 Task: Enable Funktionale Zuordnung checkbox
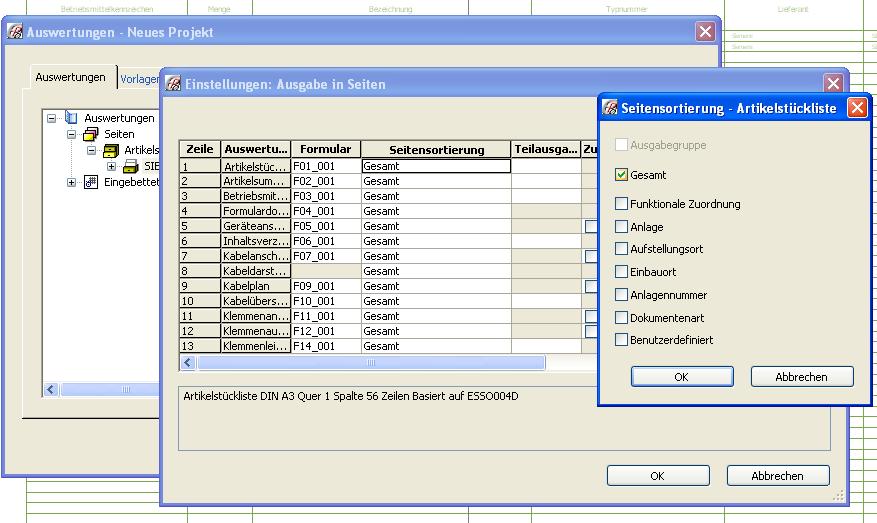click(x=621, y=204)
